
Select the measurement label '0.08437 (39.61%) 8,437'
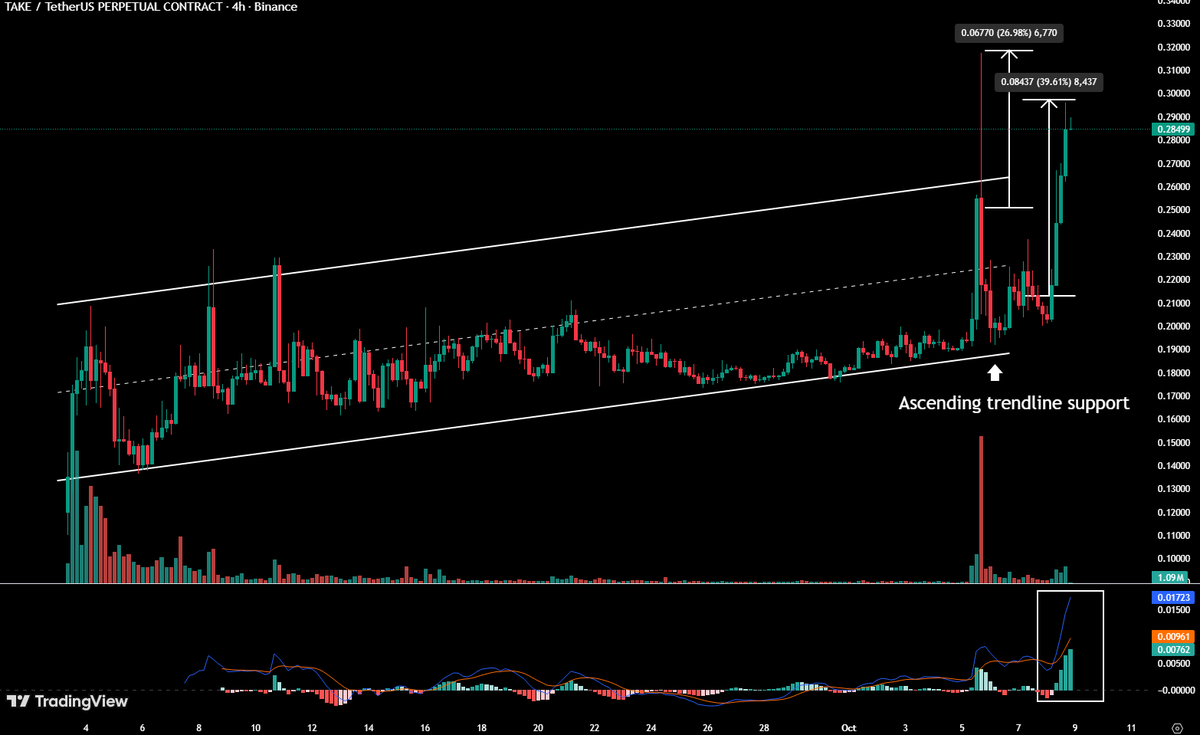click(1049, 83)
